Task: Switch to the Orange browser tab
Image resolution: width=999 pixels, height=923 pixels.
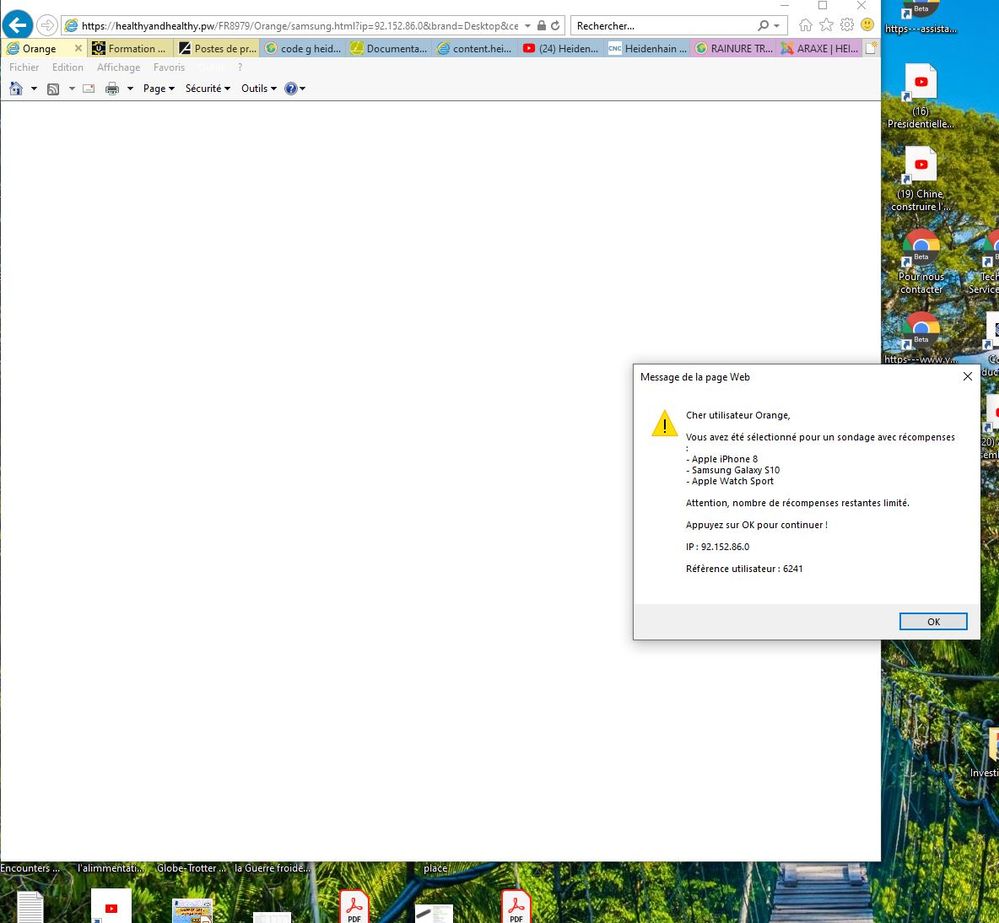Action: pyautogui.click(x=37, y=47)
